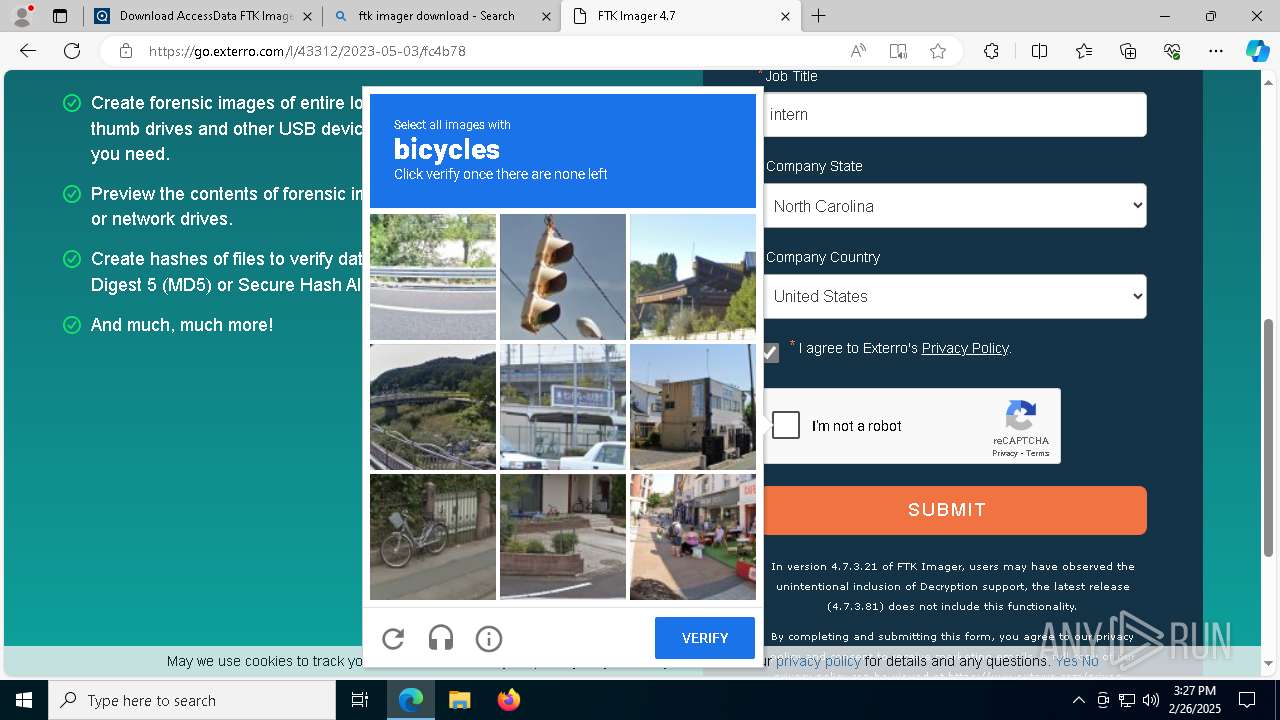
Task: Open the Windows Start menu
Action: 24,700
